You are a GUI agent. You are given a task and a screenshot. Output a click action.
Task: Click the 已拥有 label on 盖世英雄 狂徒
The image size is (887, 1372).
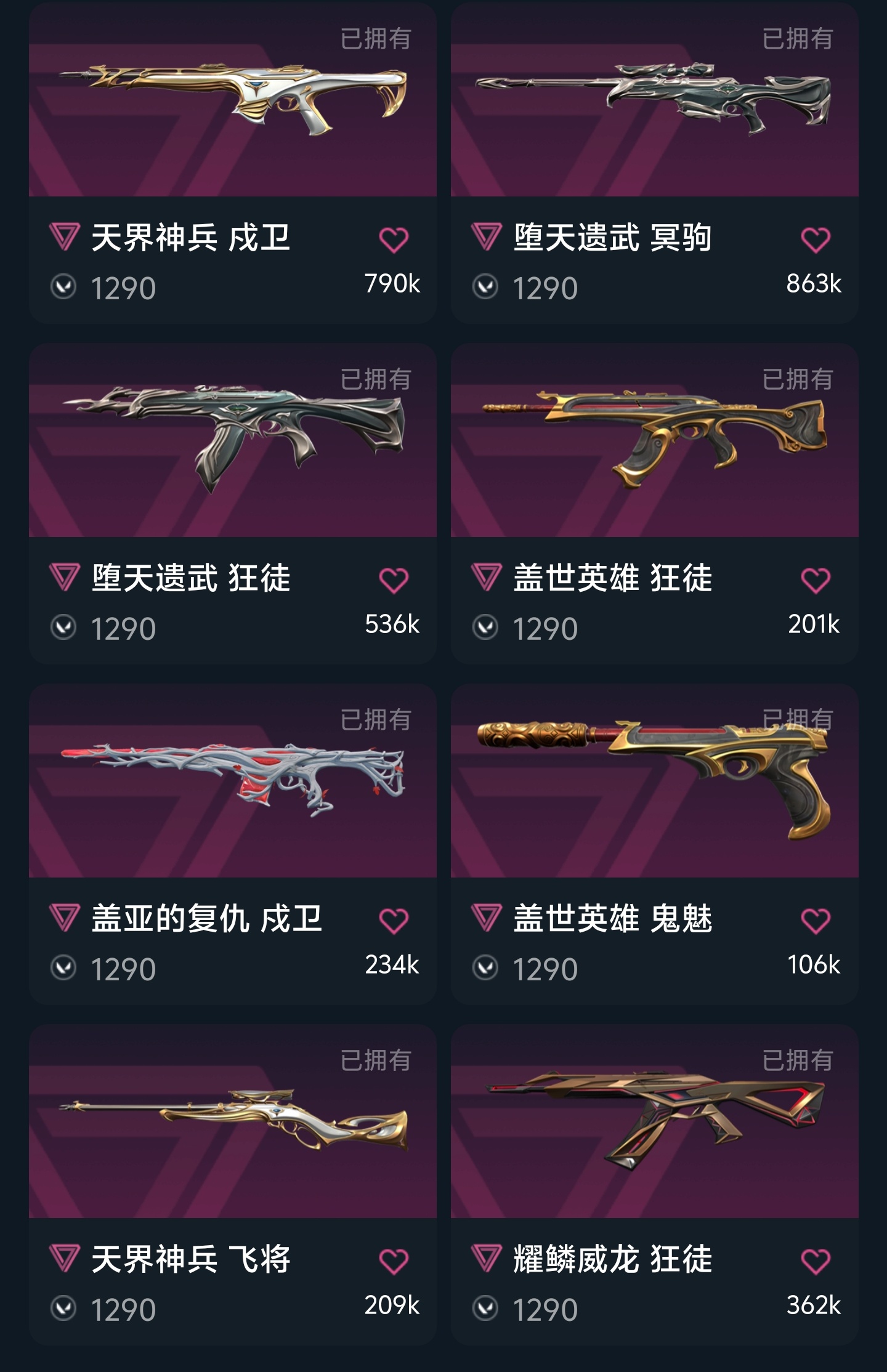[x=798, y=379]
